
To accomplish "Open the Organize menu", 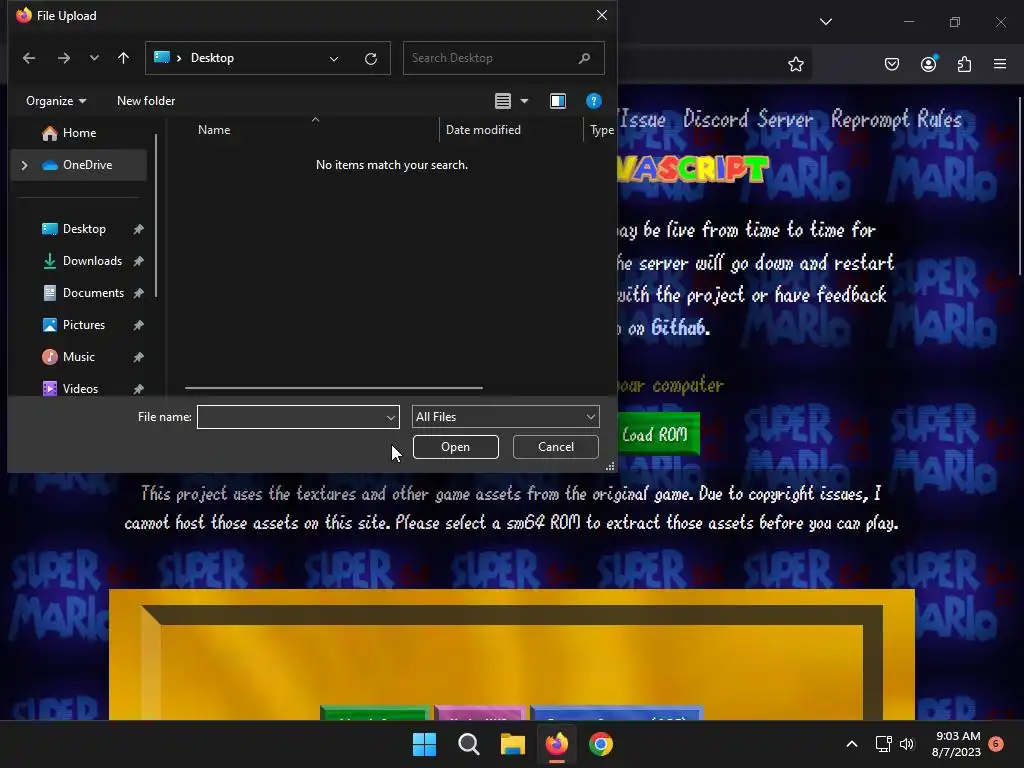I will 56,101.
